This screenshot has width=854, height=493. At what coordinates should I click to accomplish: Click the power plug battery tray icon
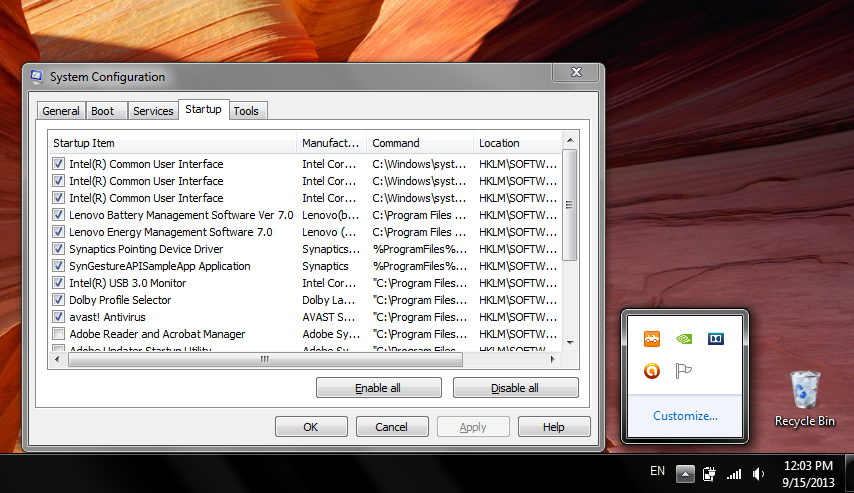tap(709, 474)
